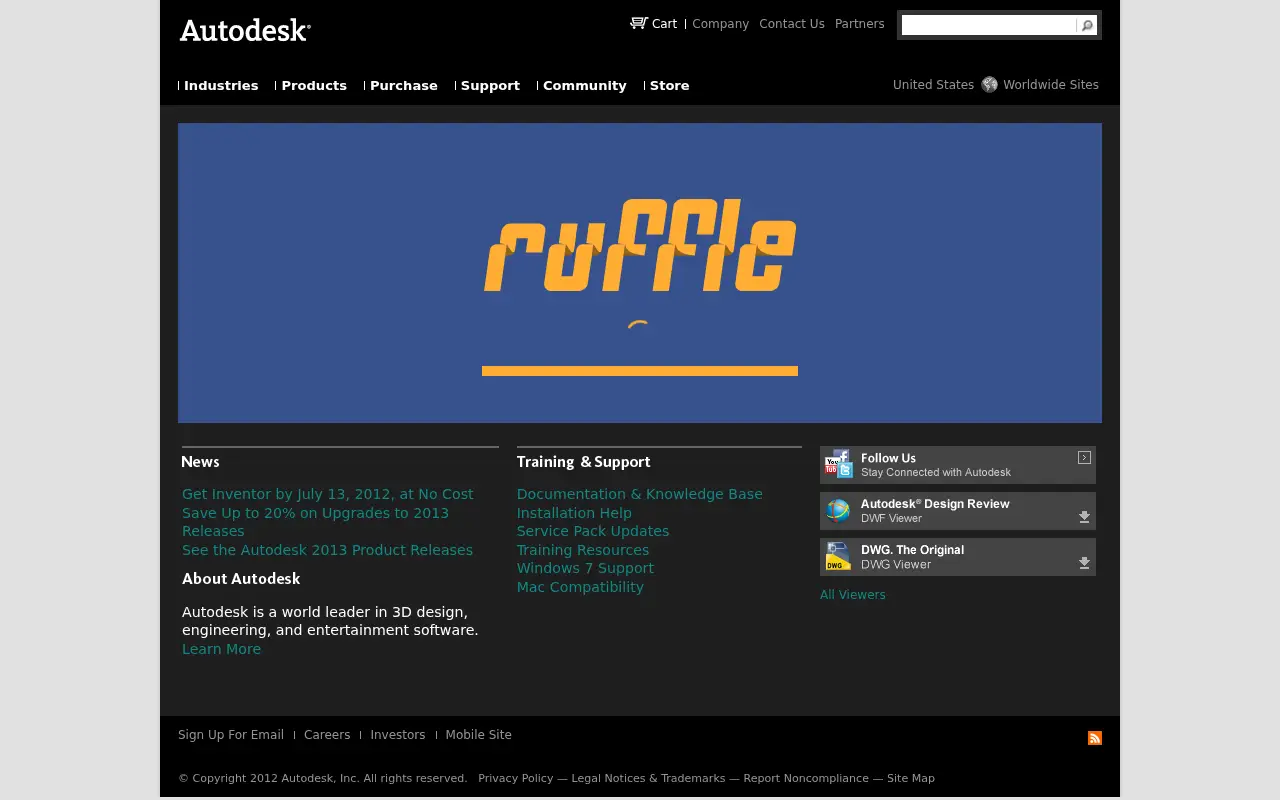Click the Worldwide Sites link text
The height and width of the screenshot is (800, 1280).
(x=1051, y=85)
